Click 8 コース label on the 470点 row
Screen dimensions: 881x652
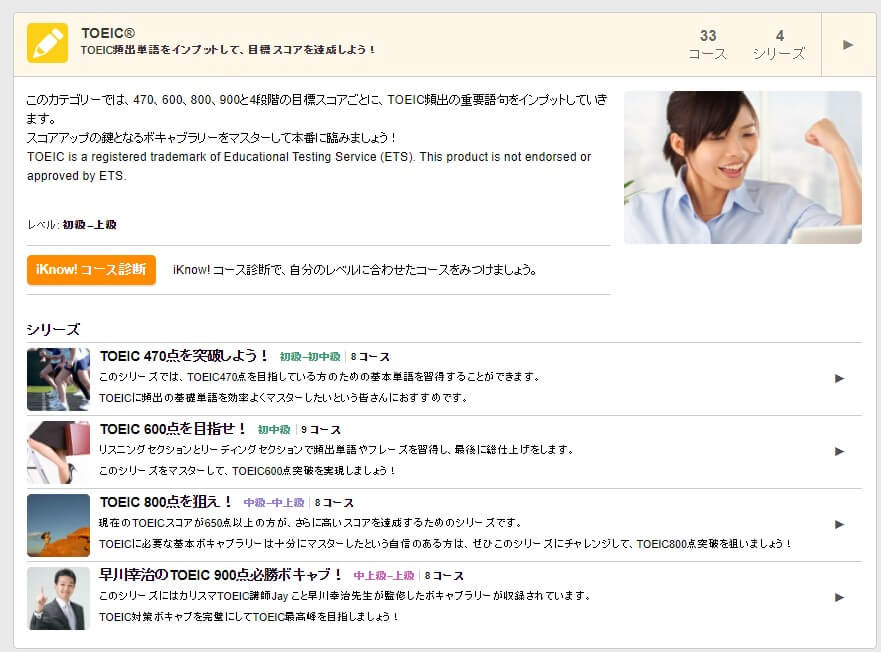tap(370, 357)
